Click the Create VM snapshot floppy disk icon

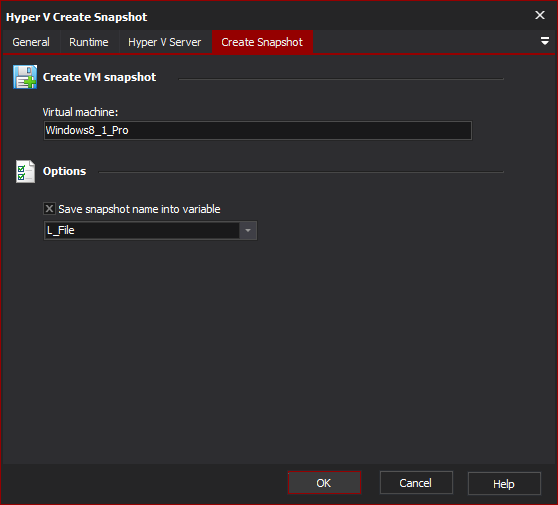coord(25,77)
